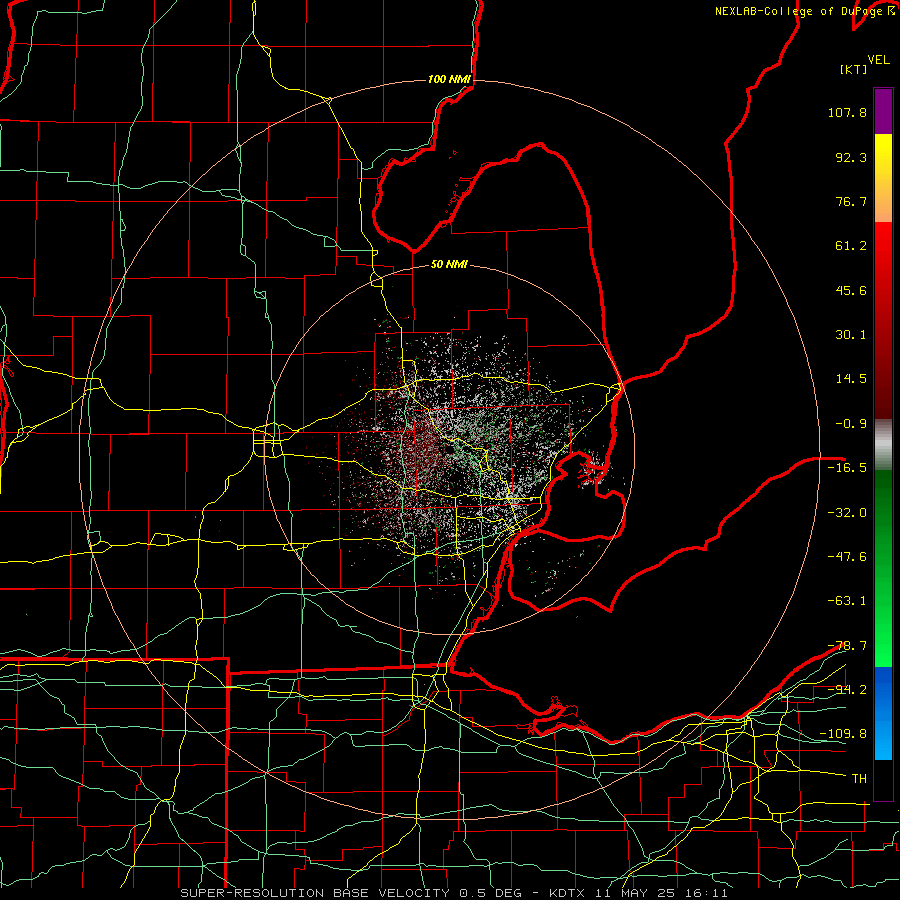Click the "KDTX" radar site identifier

point(569,893)
